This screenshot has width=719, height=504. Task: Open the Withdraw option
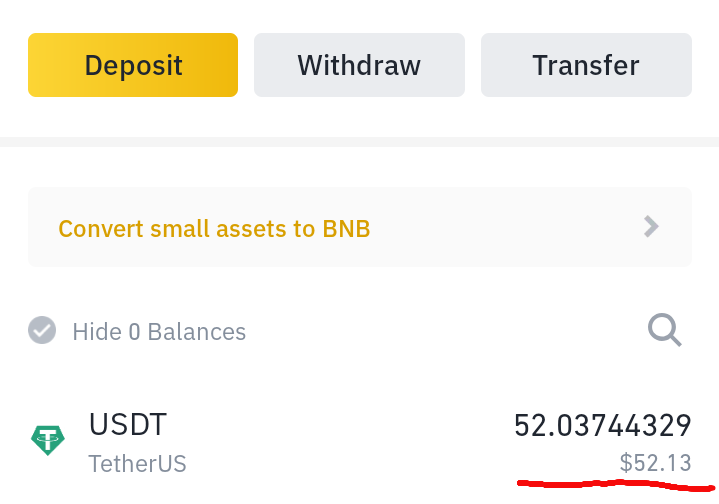[x=360, y=65]
